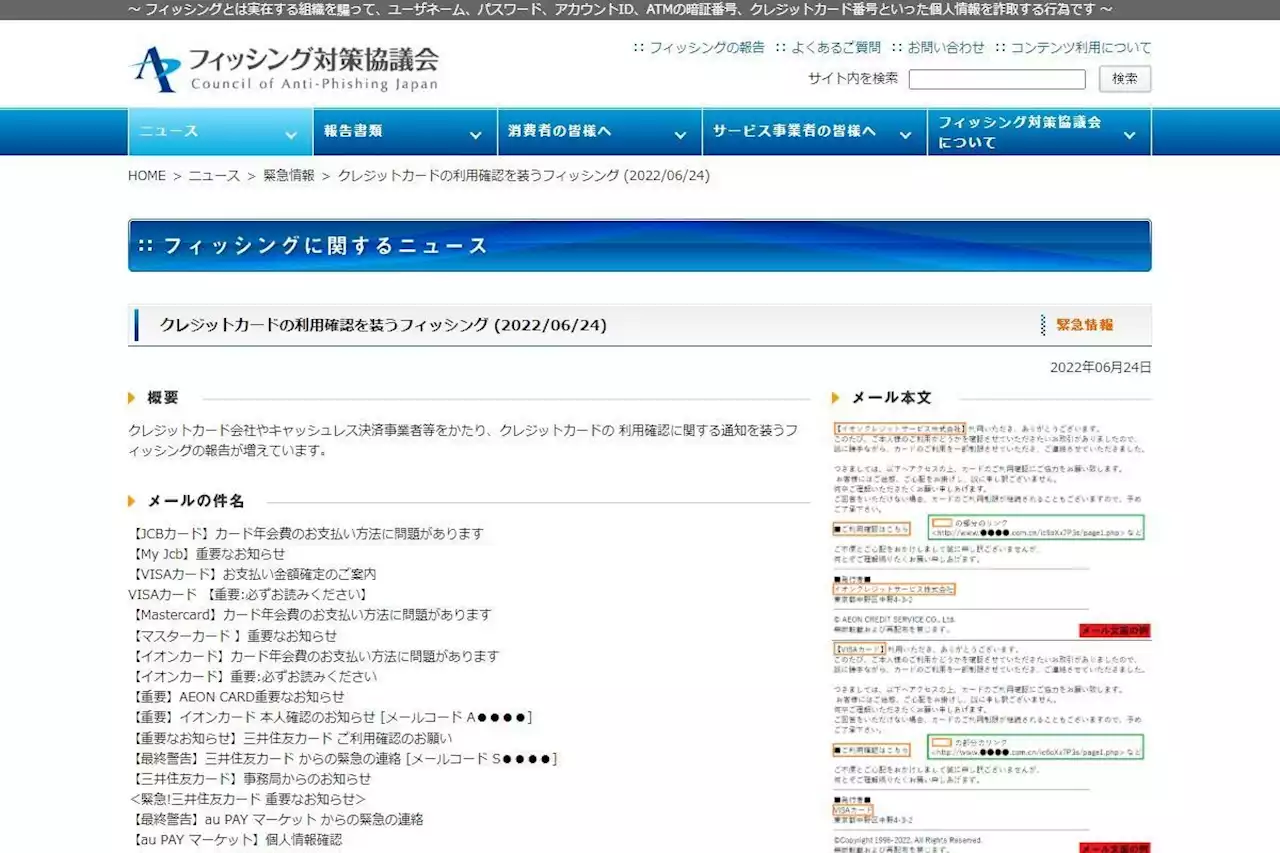Go to ニュース in the breadcrumb
This screenshot has height=853, width=1280.
(x=214, y=175)
